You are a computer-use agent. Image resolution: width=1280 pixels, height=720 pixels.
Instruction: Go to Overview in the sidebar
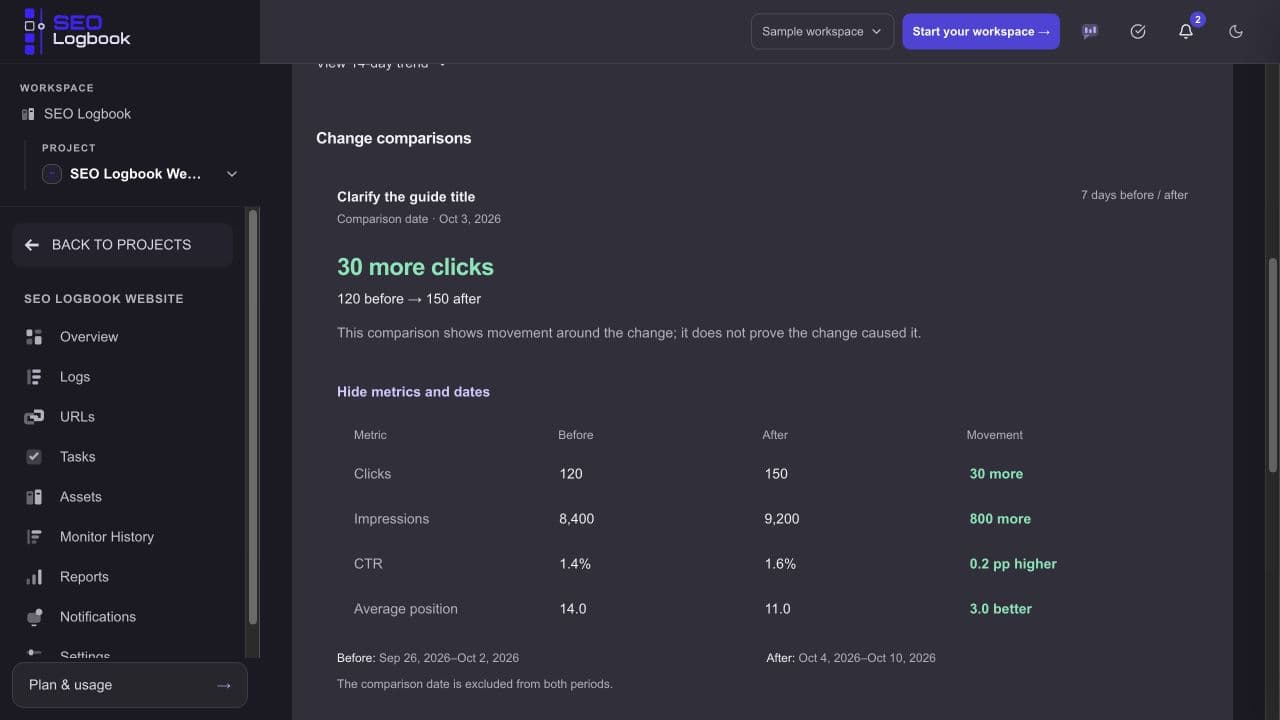[89, 337]
